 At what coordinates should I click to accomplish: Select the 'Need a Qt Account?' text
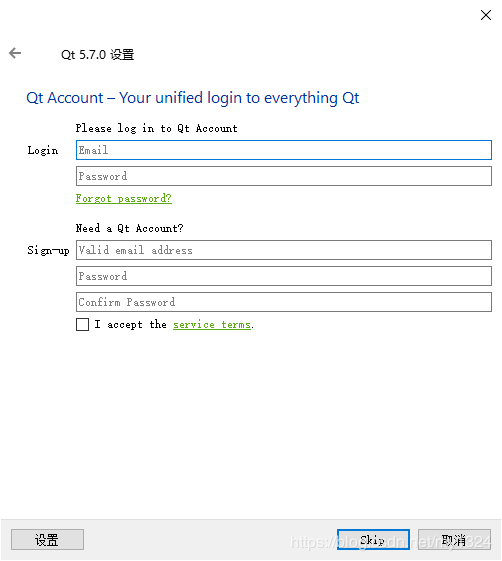130,228
